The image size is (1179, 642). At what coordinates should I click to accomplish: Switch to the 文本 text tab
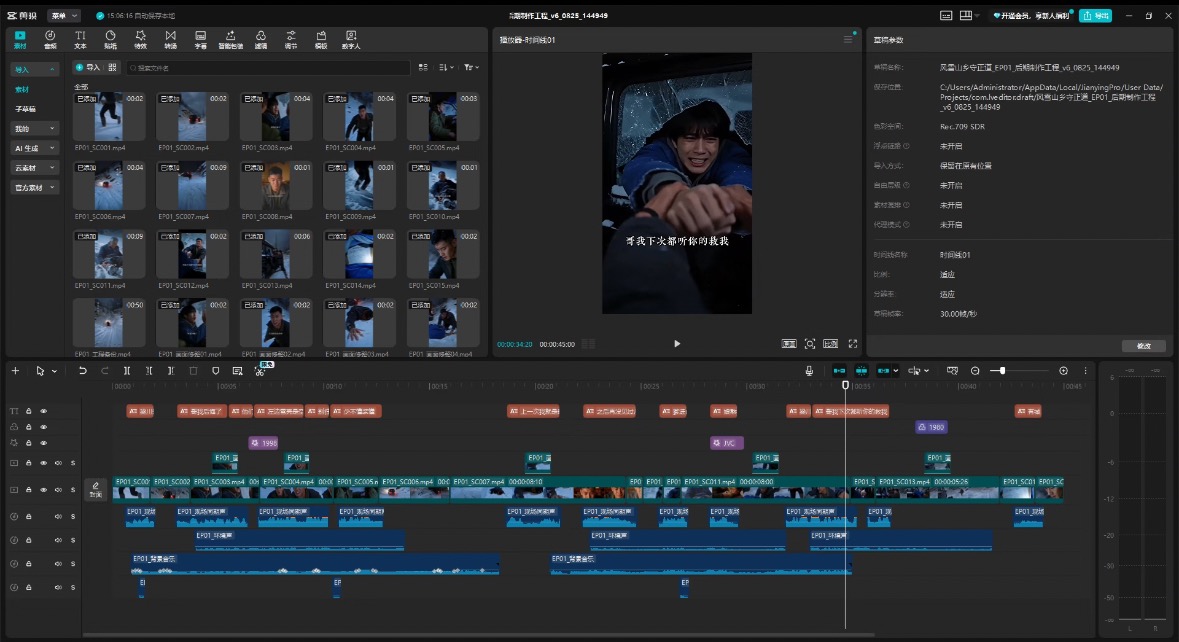(80, 39)
